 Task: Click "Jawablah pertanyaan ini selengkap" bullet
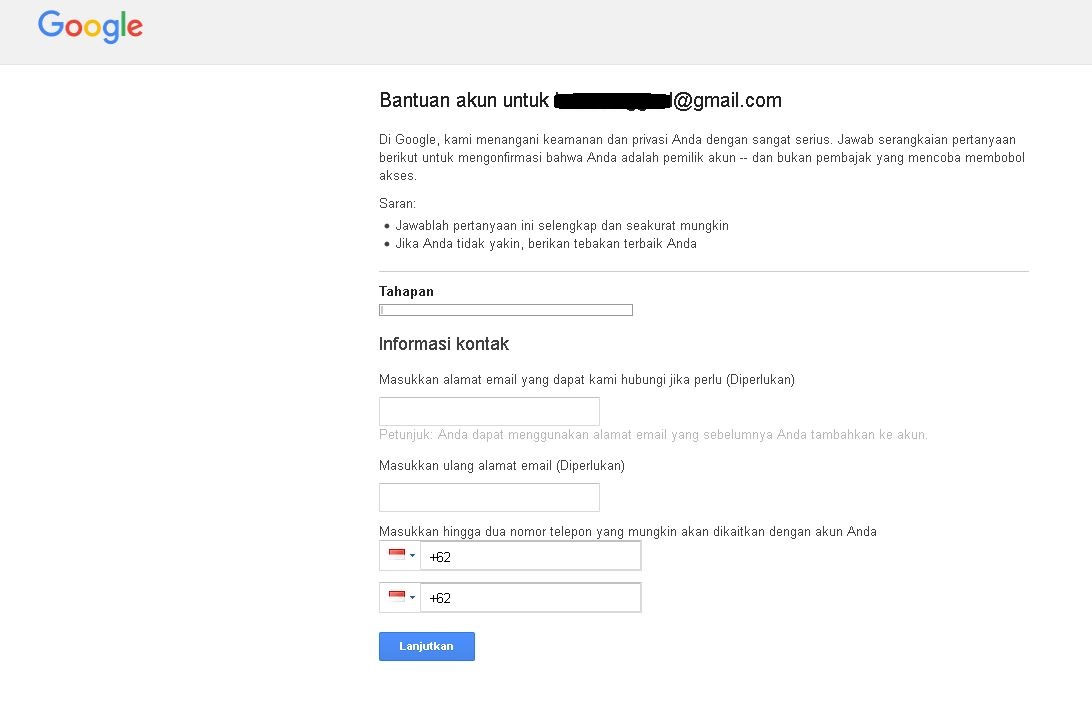pyautogui.click(x=562, y=226)
